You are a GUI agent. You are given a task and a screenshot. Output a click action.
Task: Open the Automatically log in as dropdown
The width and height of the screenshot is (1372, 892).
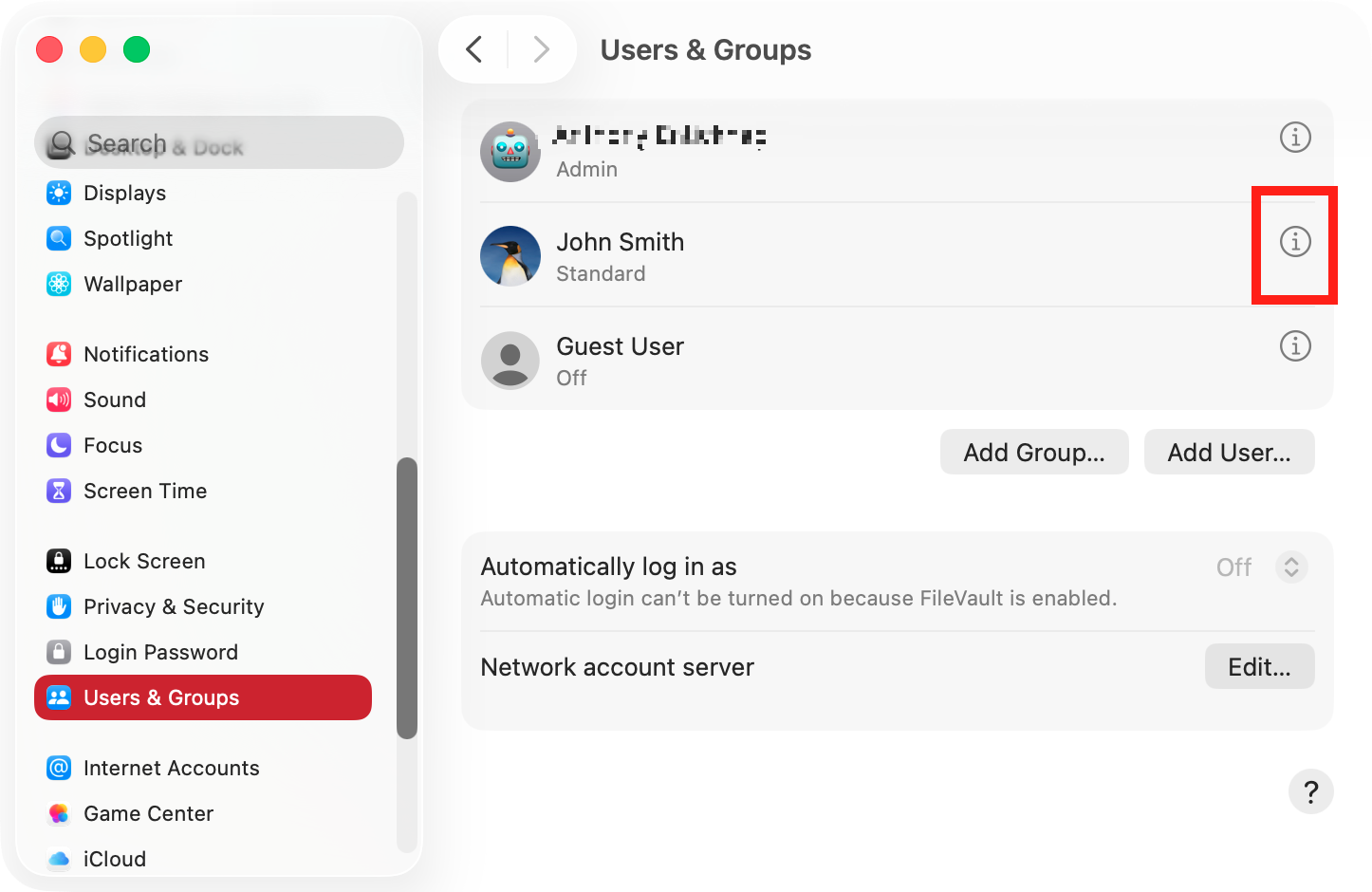coord(1291,567)
